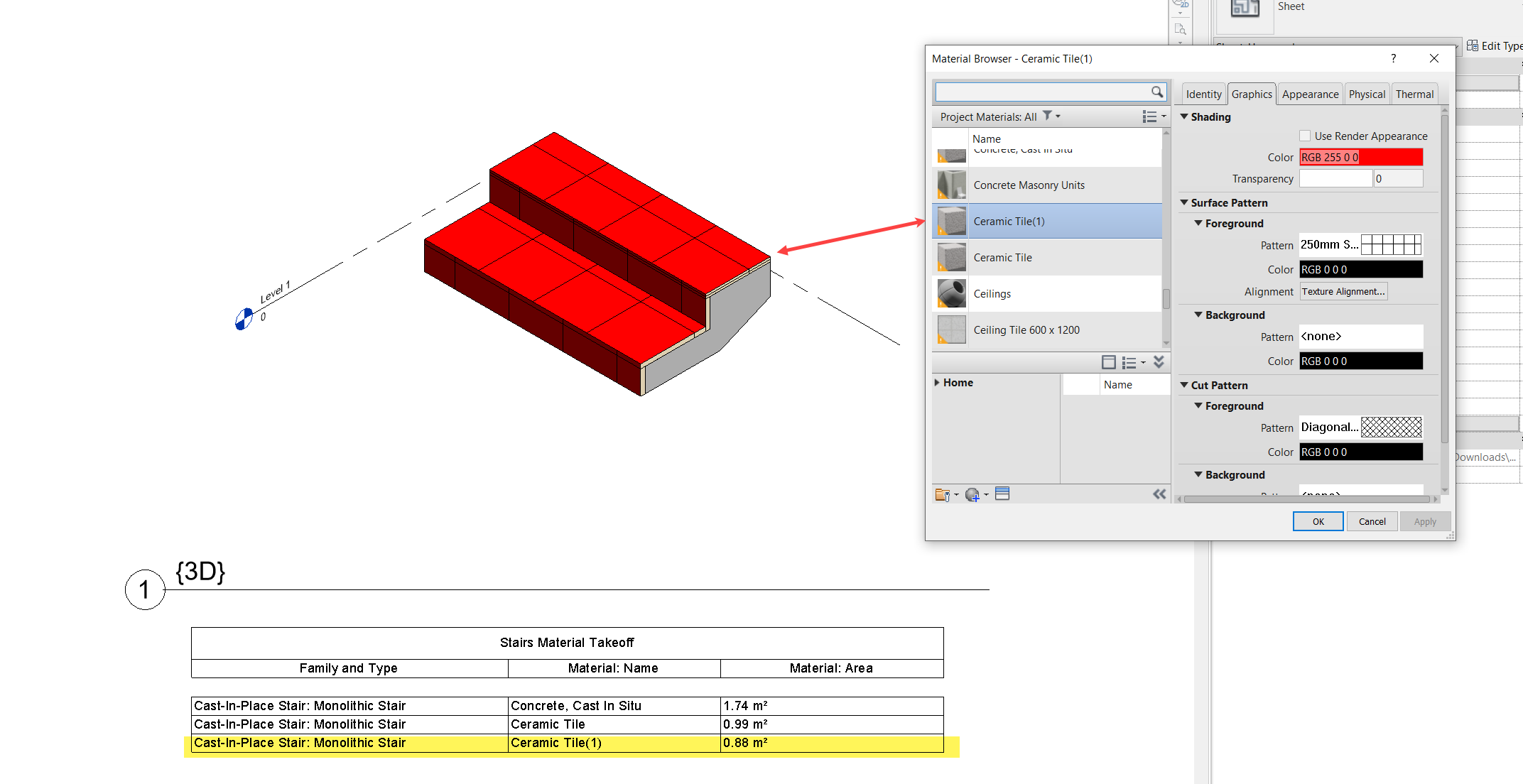Select the material library panel icon

click(1002, 494)
